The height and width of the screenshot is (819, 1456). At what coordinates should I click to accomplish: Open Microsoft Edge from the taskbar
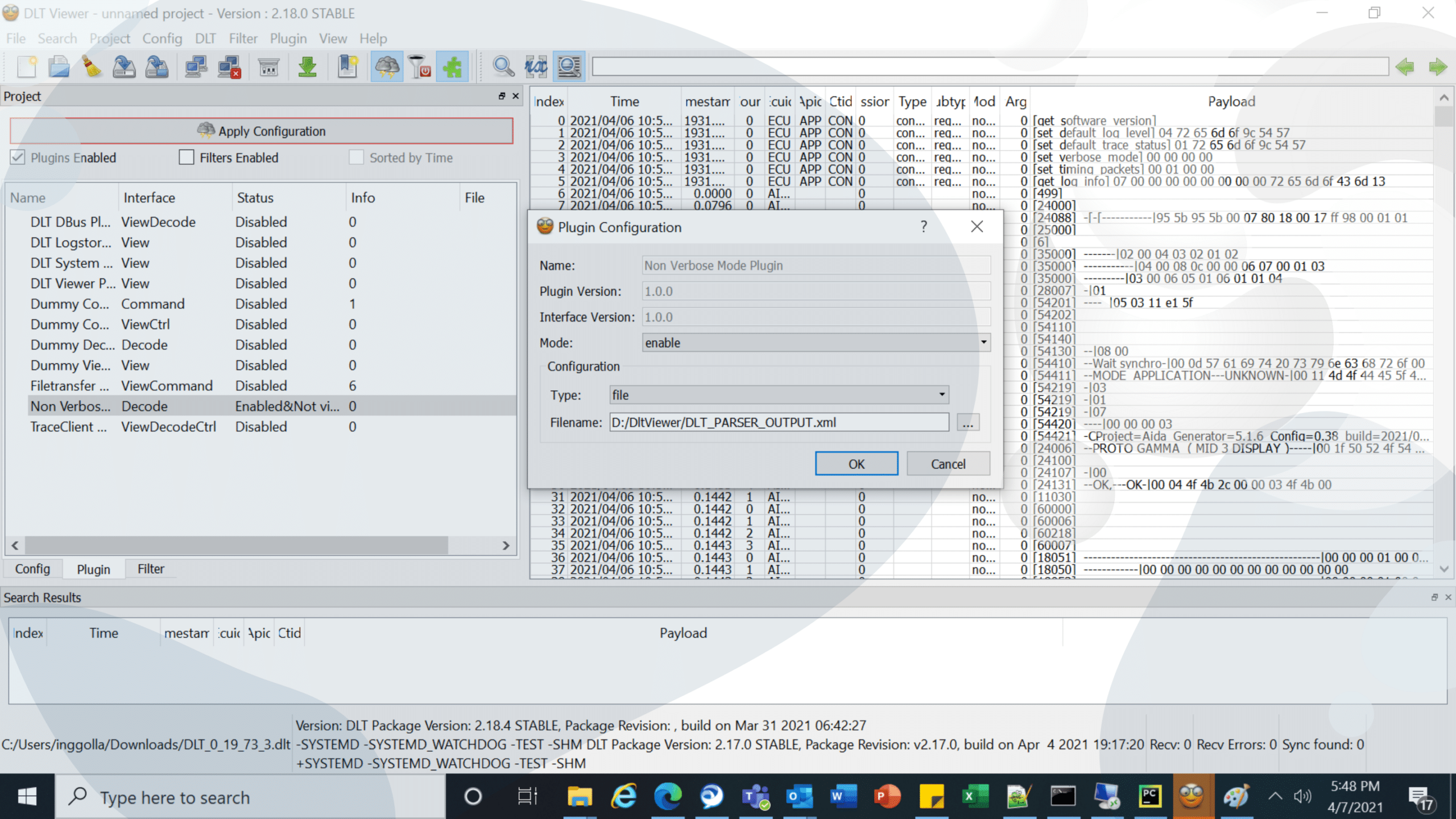668,796
